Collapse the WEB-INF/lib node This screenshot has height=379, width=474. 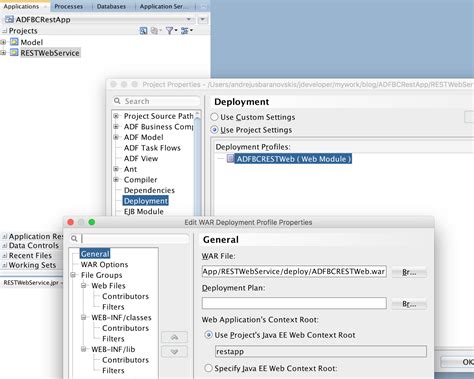click(x=84, y=349)
